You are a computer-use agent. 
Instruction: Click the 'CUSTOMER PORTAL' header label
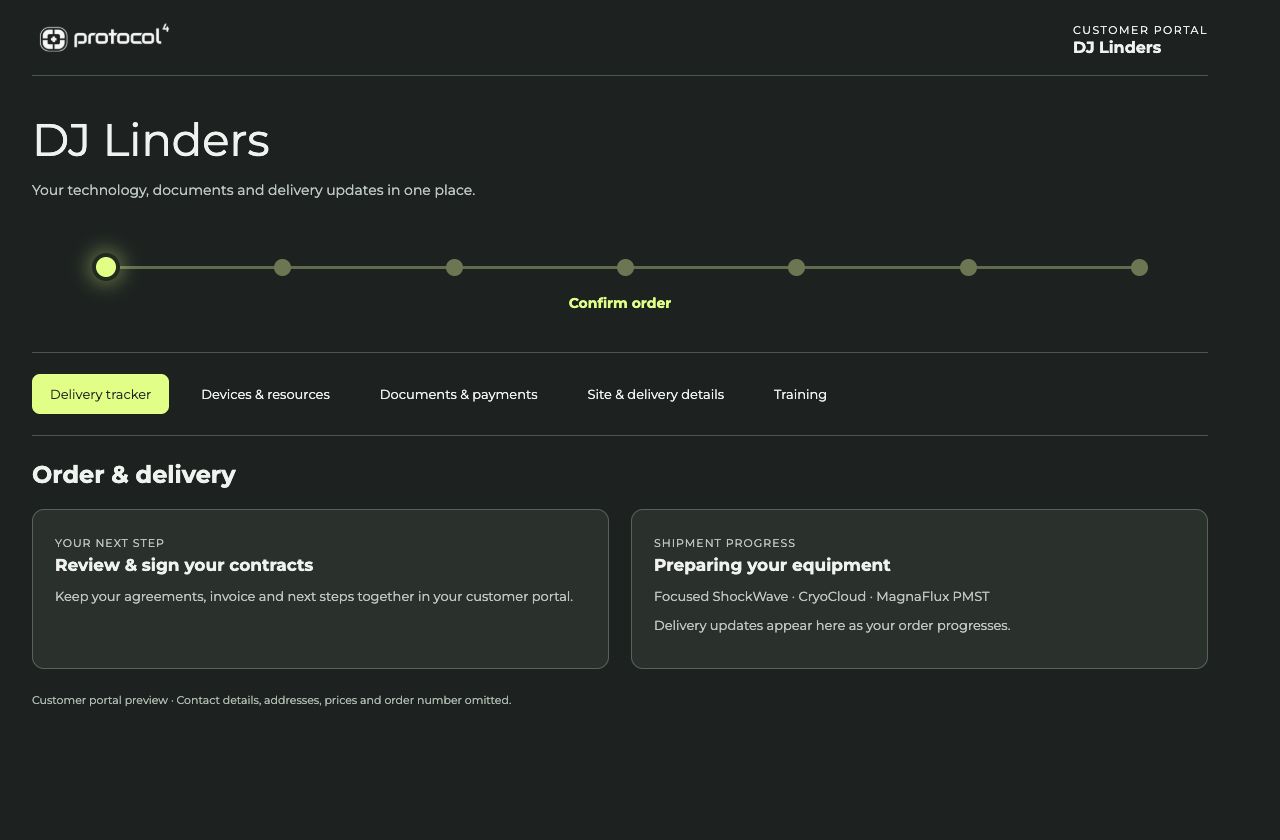click(1140, 30)
